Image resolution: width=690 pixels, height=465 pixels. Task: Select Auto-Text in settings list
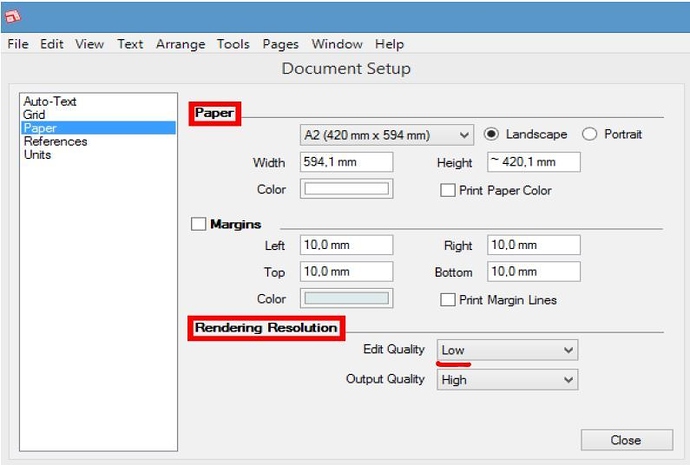click(x=50, y=102)
